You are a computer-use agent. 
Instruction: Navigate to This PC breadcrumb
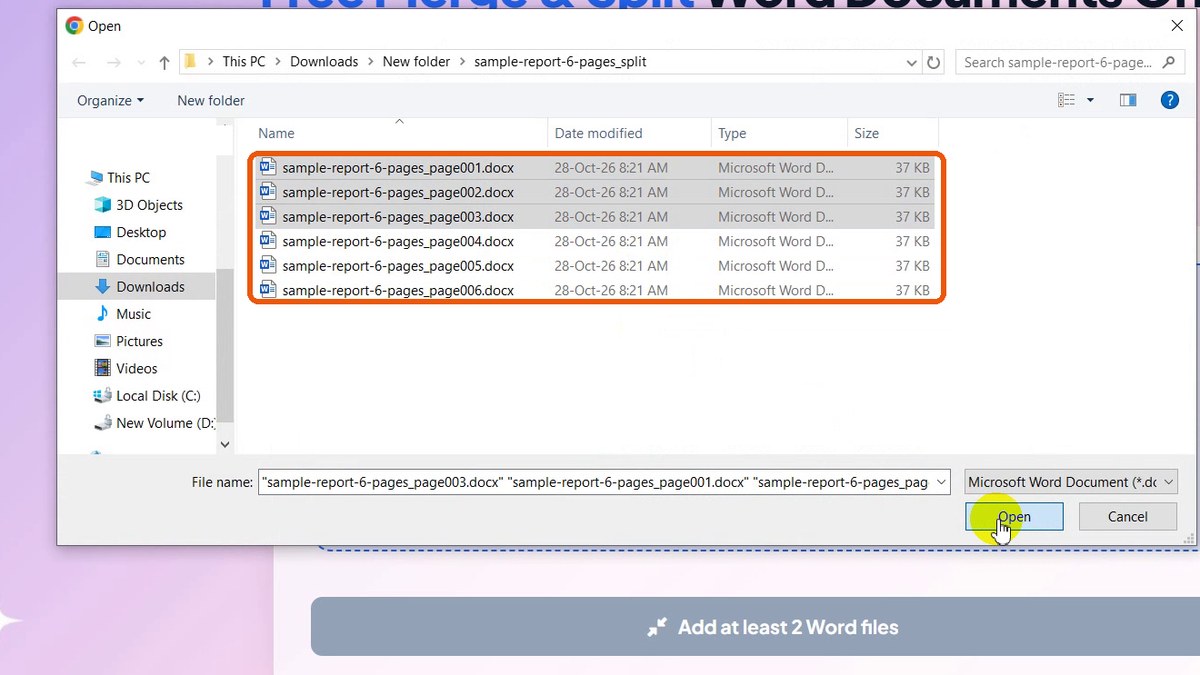[244, 62]
